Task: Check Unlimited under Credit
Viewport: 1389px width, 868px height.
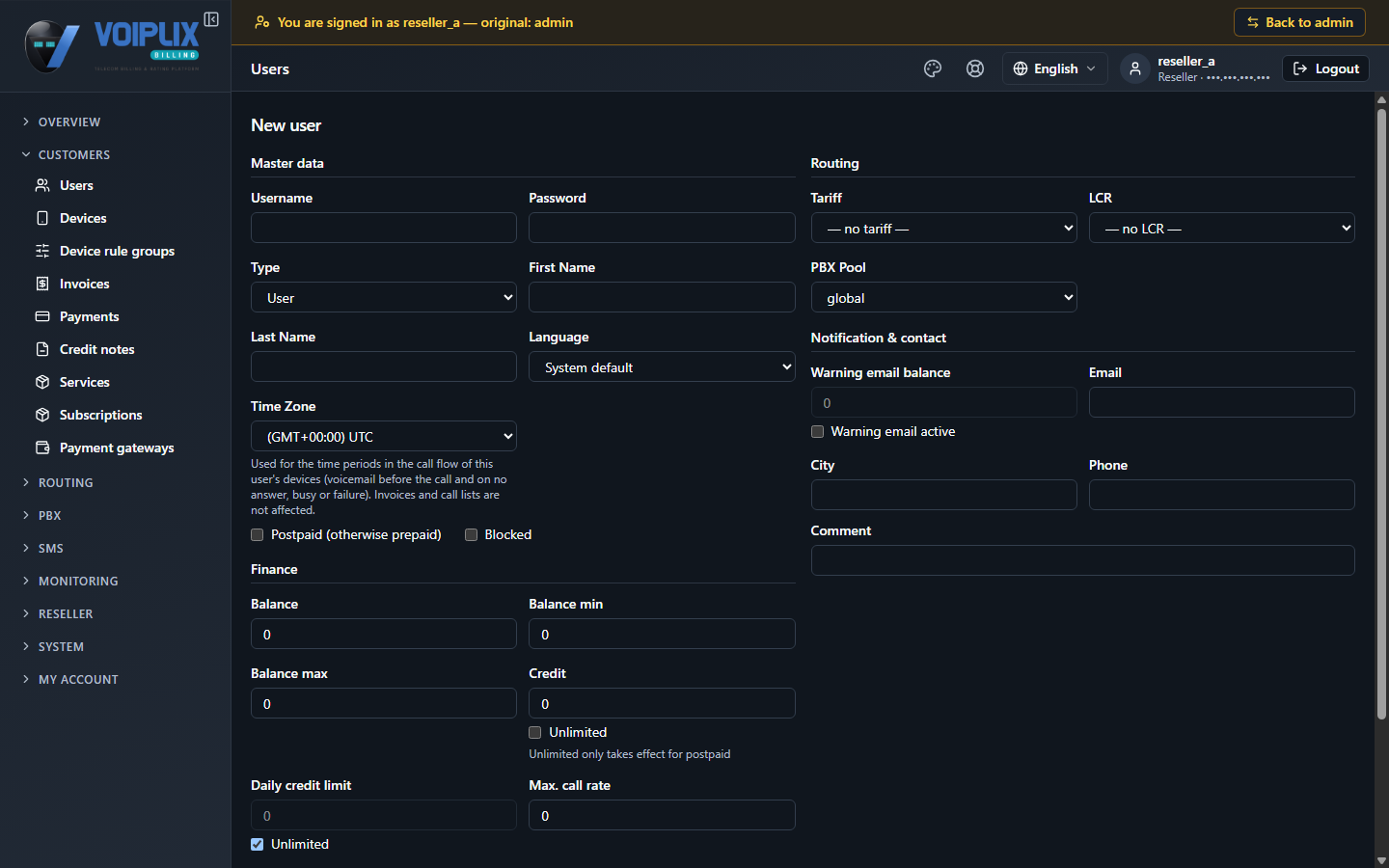Action: (x=535, y=732)
